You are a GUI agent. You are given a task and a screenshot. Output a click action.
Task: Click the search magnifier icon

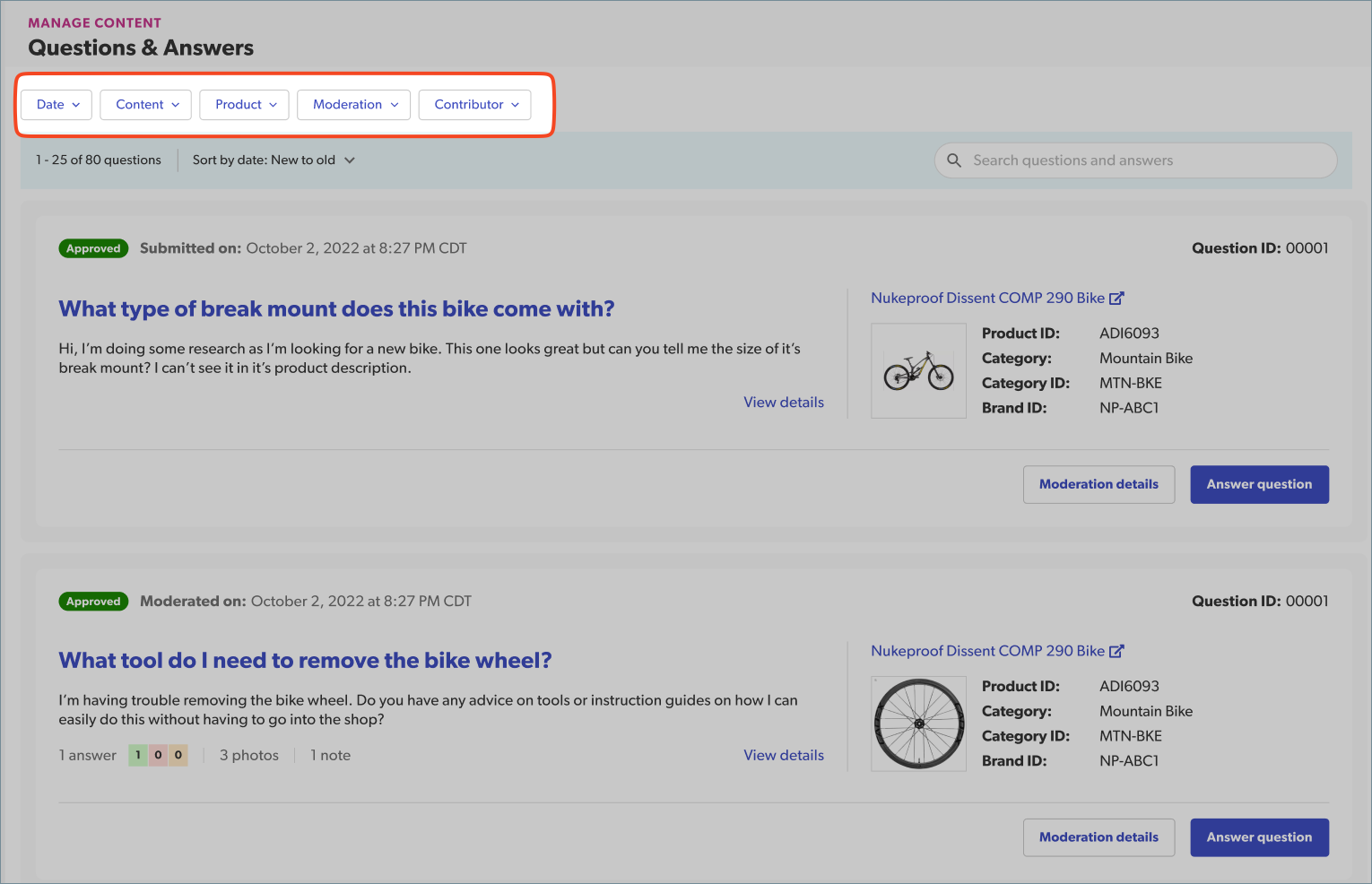pos(954,160)
